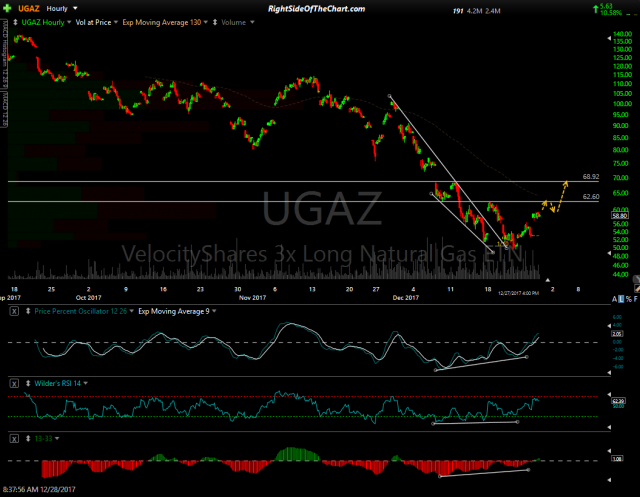Click move handle of Wilder's RSI
Viewport: 640px width, 497px height.
click(x=28, y=384)
